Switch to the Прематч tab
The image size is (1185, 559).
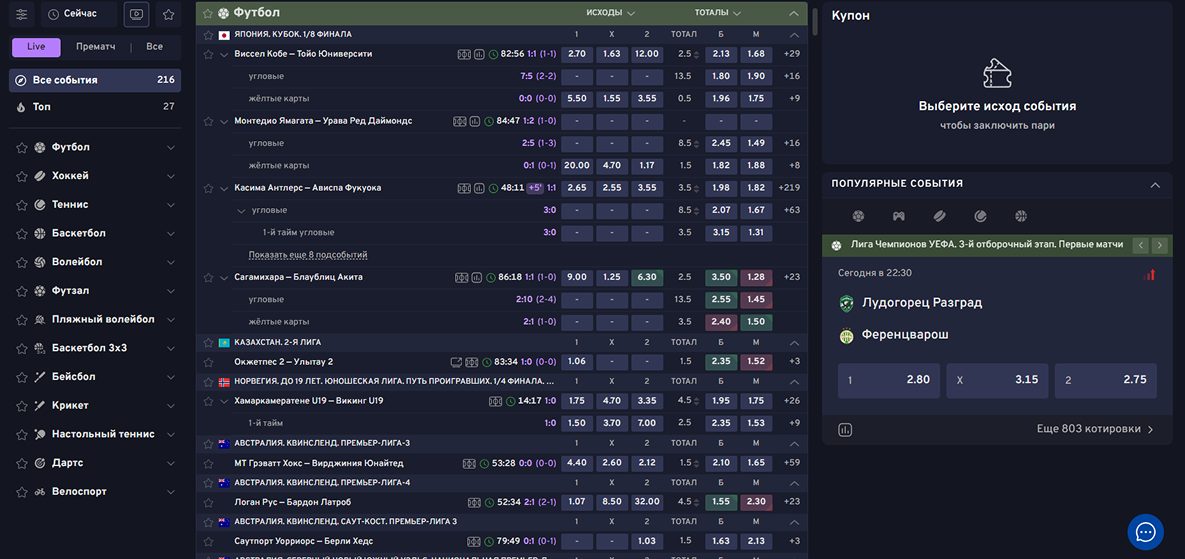(x=95, y=47)
